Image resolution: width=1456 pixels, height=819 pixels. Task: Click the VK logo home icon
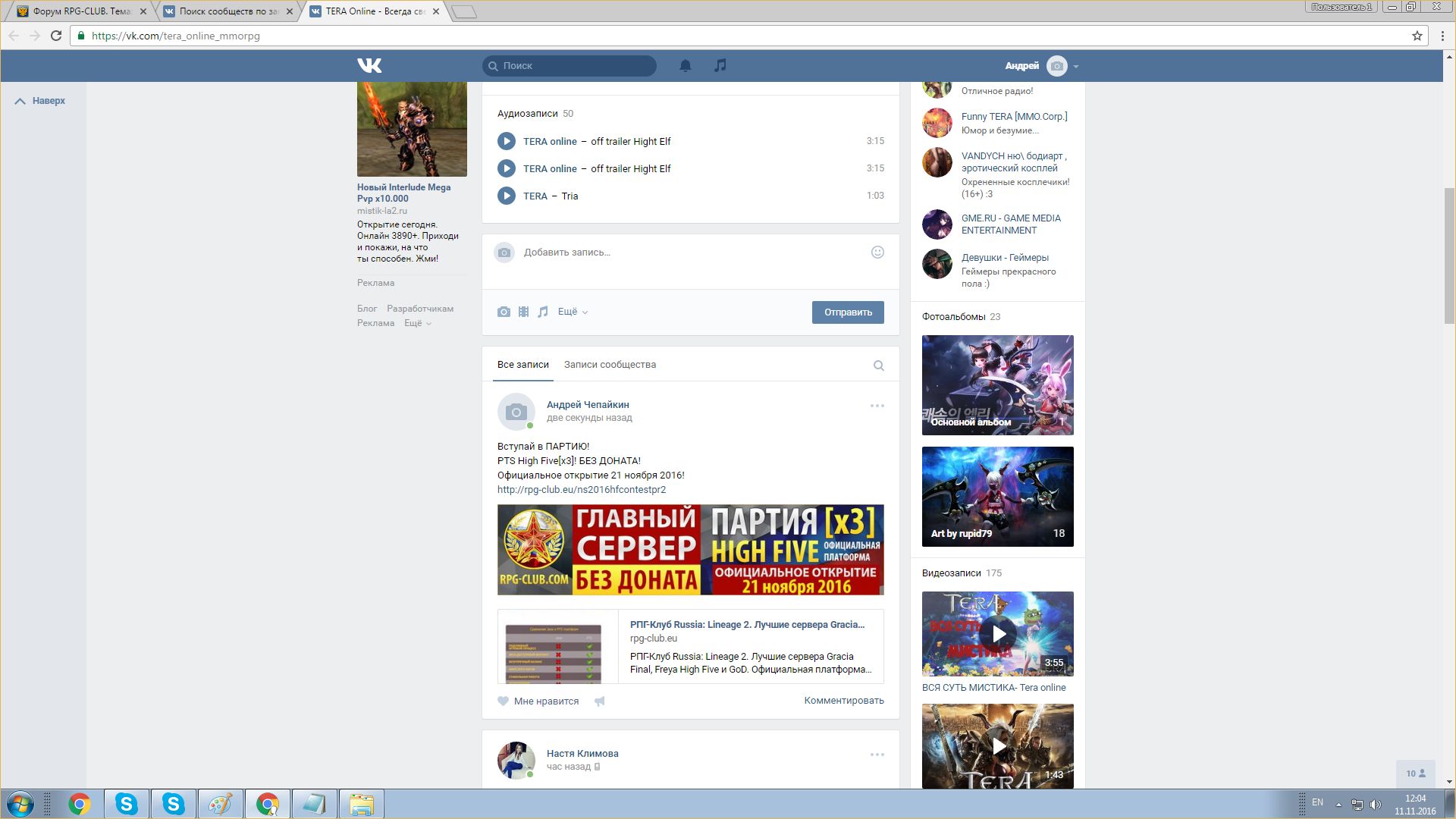(x=369, y=66)
